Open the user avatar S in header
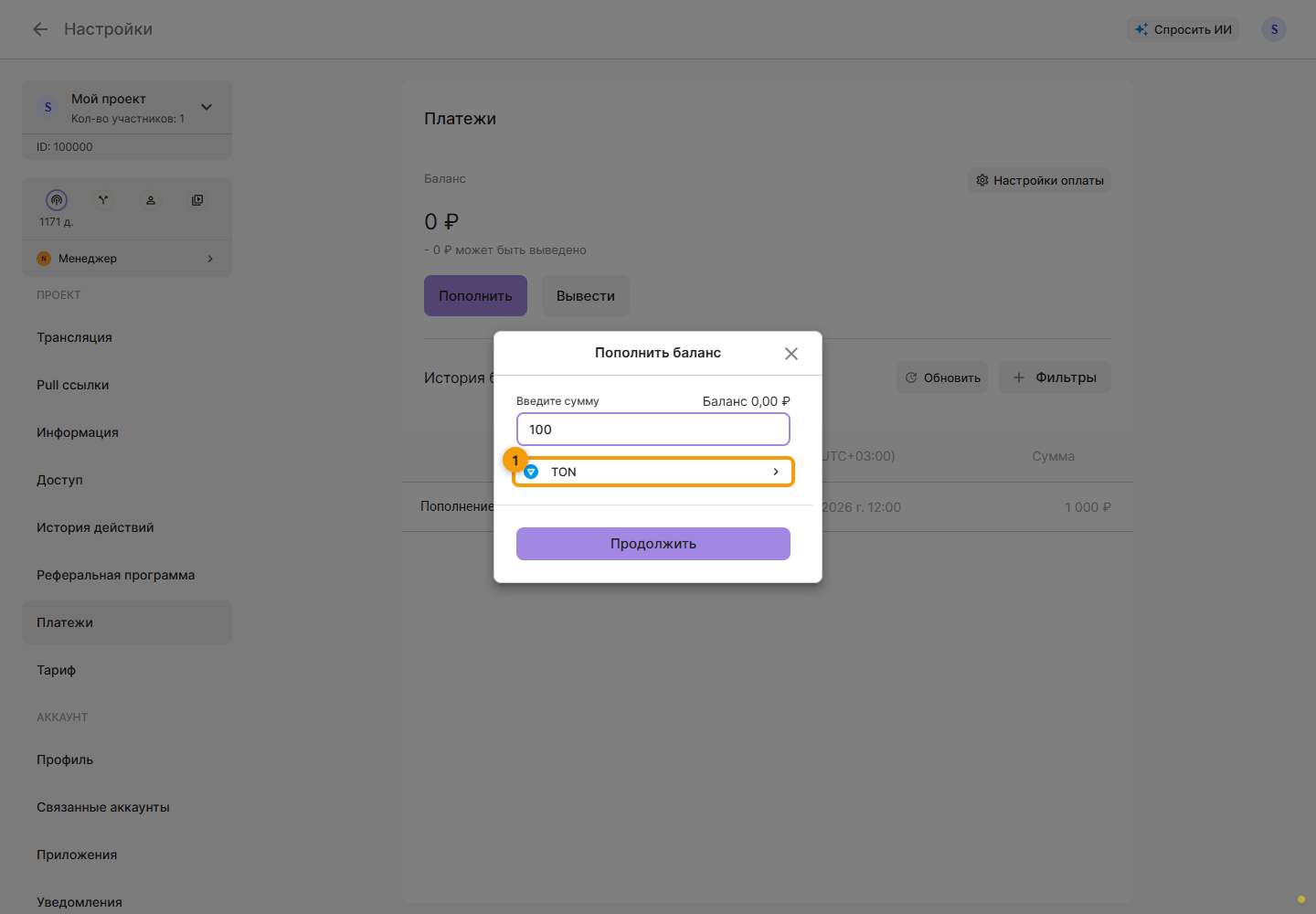1316x914 pixels. click(x=1274, y=29)
